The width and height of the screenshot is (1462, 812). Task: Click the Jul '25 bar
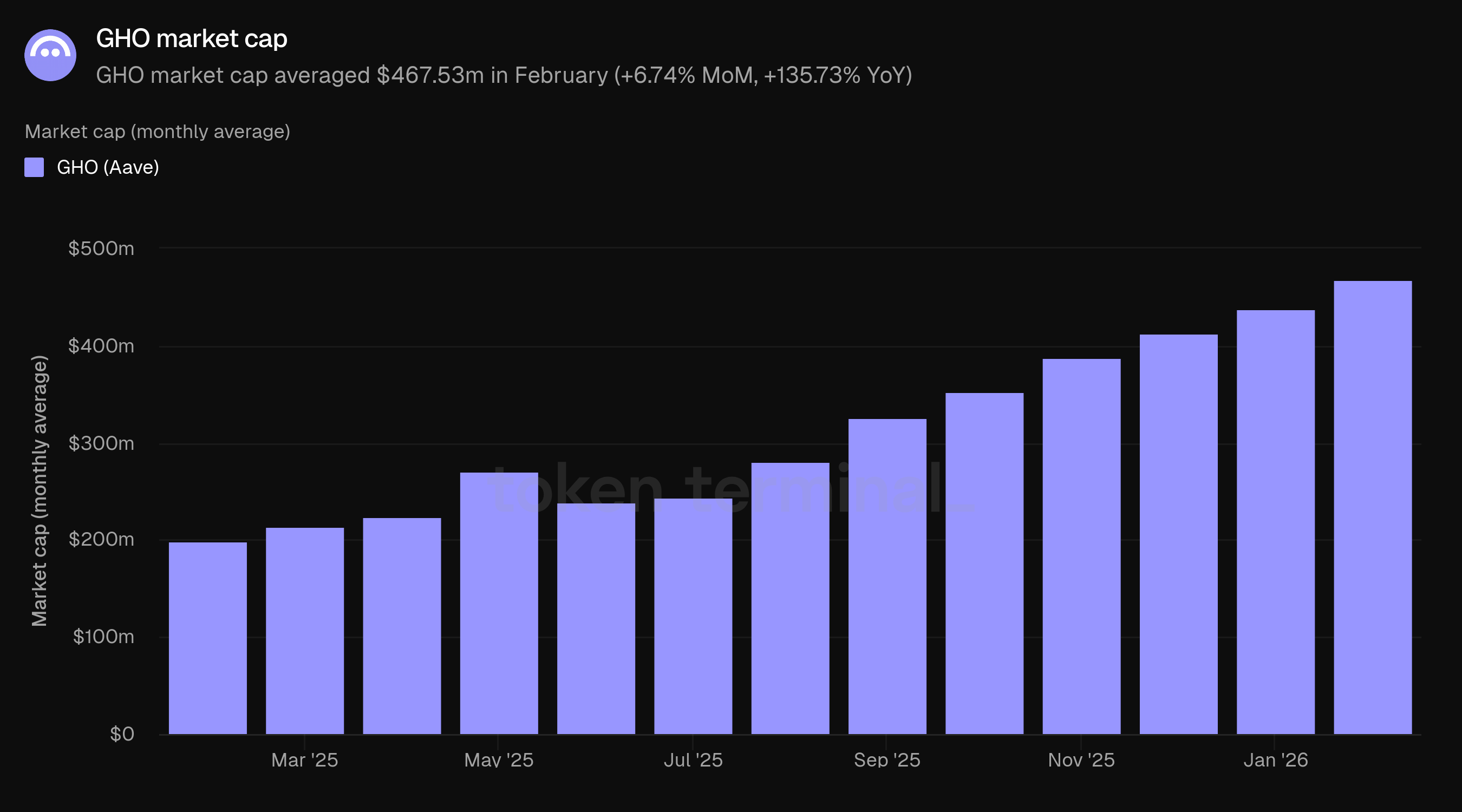click(693, 616)
